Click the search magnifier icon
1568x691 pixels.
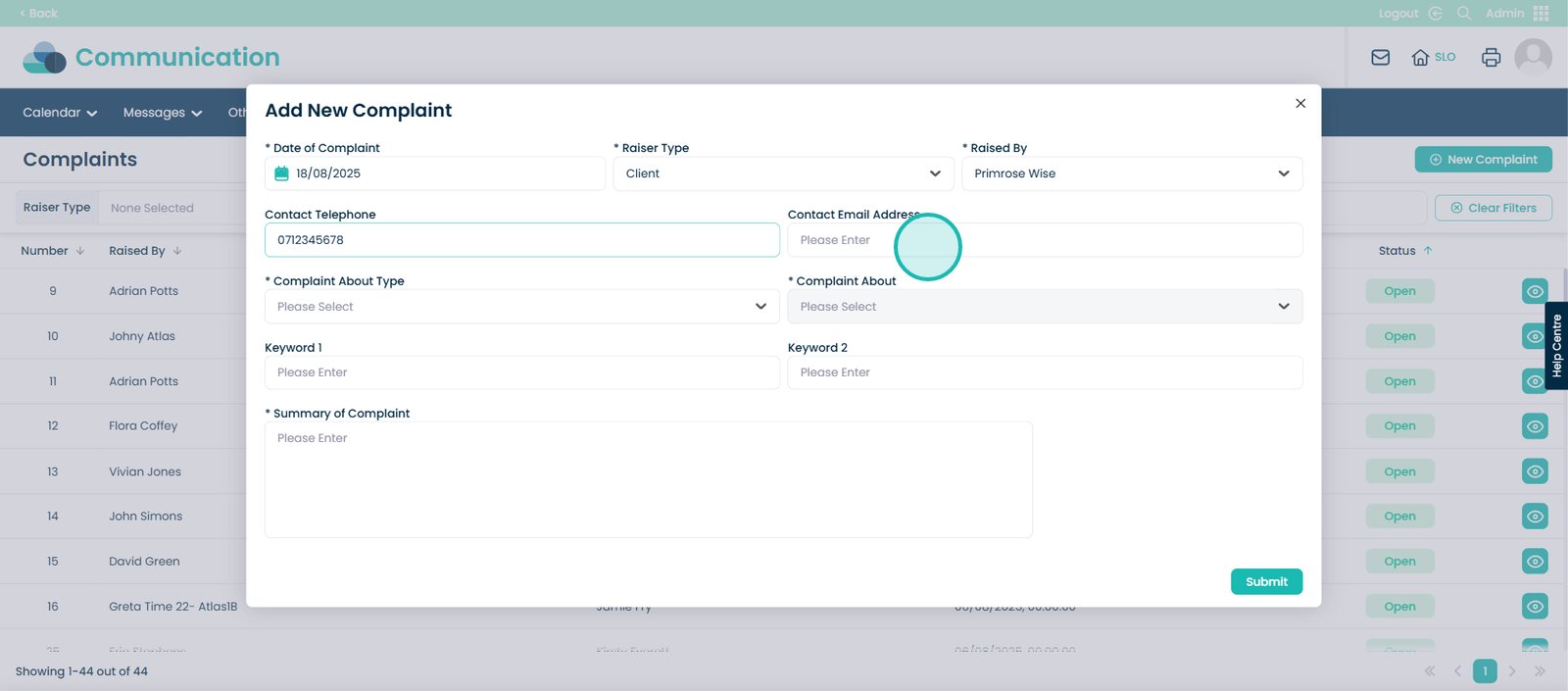(1464, 13)
